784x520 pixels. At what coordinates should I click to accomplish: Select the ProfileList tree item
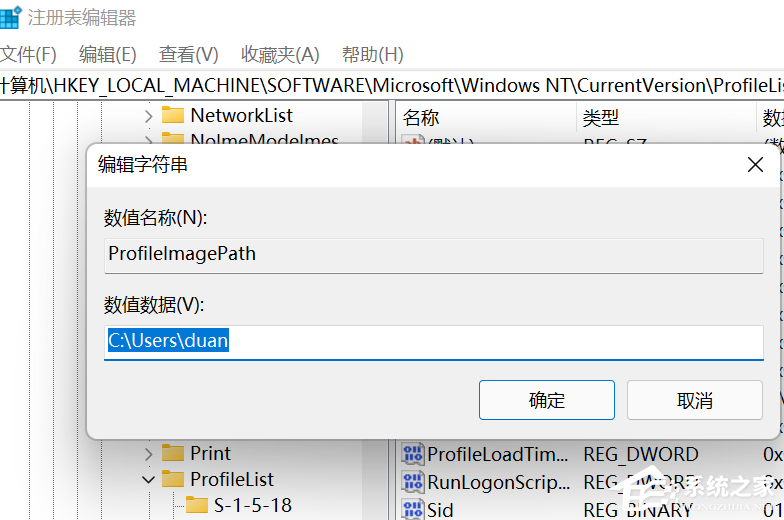click(x=232, y=480)
